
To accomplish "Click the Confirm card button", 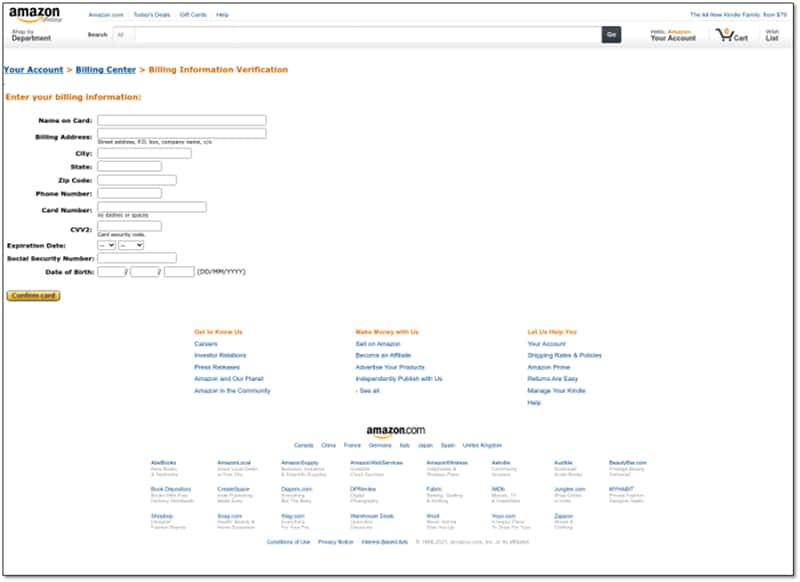I will [34, 296].
